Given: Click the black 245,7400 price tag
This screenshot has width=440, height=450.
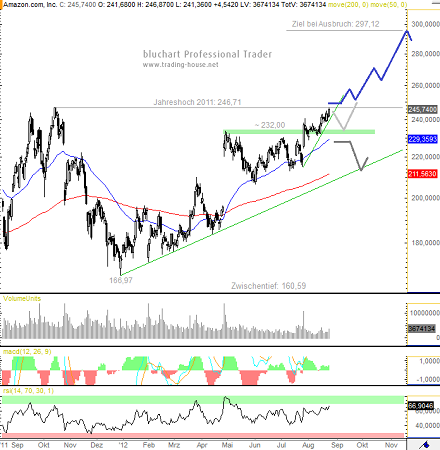Looking at the screenshot, I should [422, 109].
